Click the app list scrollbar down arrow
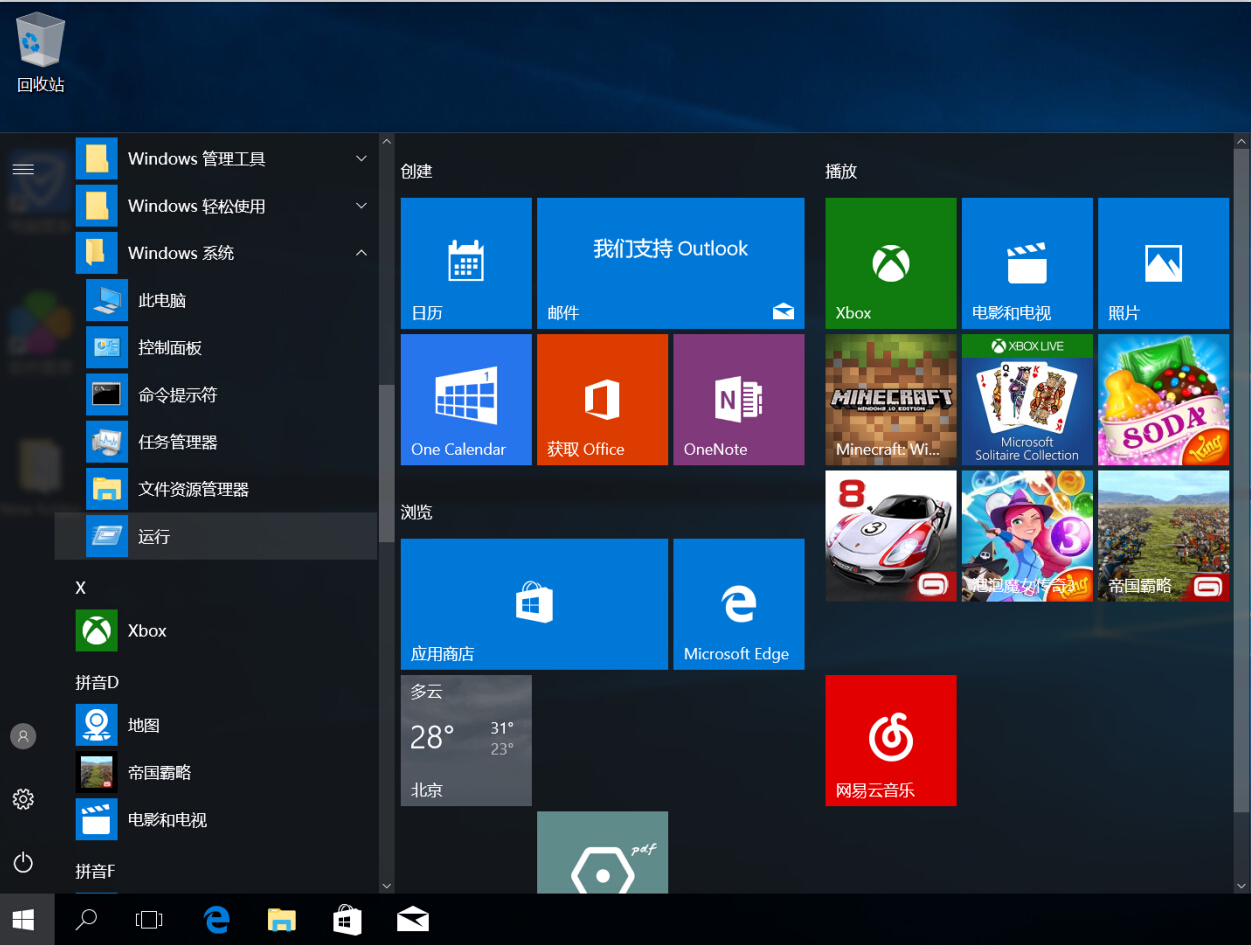The width and height of the screenshot is (1251, 945). [387, 885]
